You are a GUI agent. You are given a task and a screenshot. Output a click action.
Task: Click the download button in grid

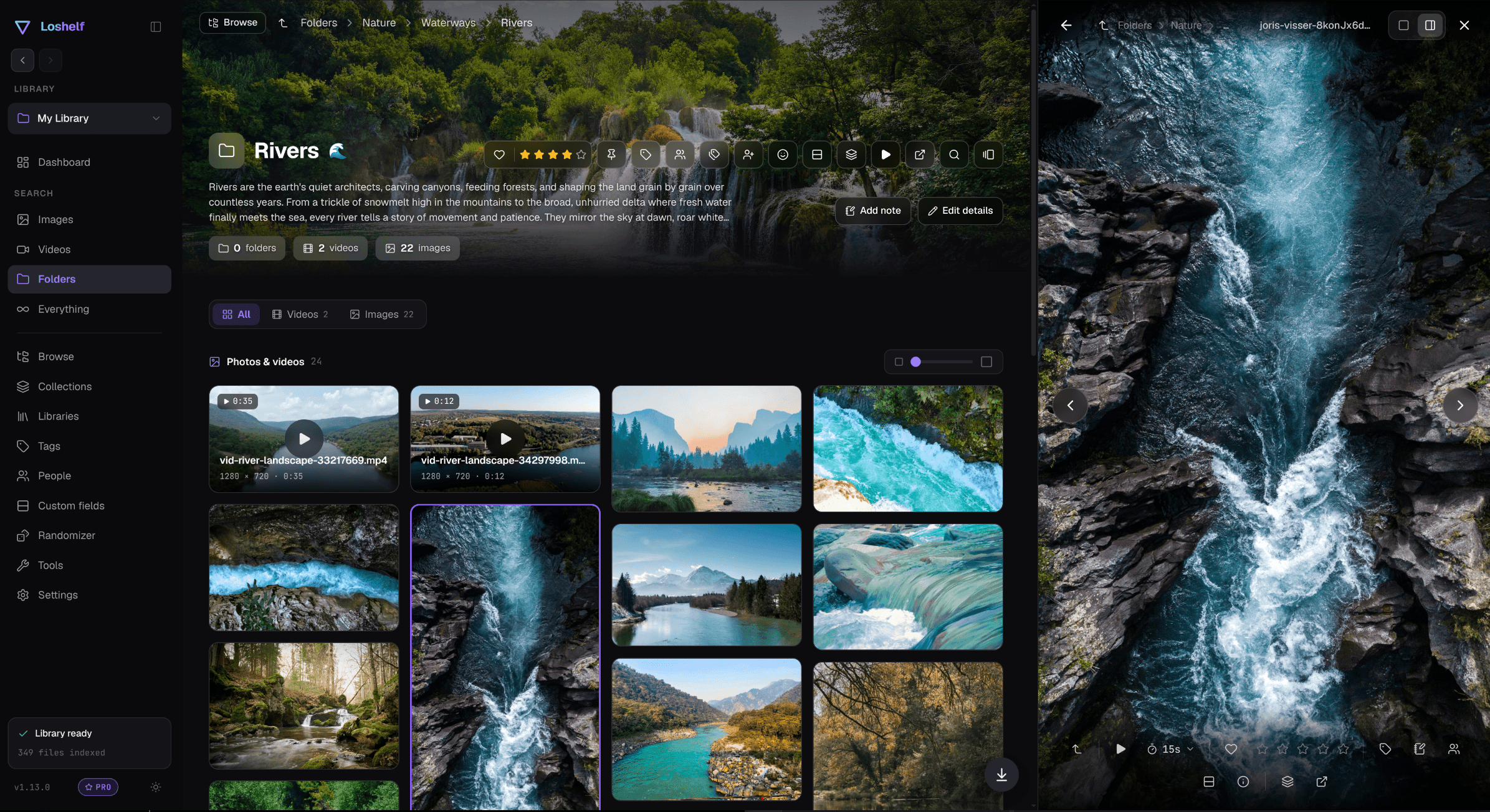pos(1001,775)
